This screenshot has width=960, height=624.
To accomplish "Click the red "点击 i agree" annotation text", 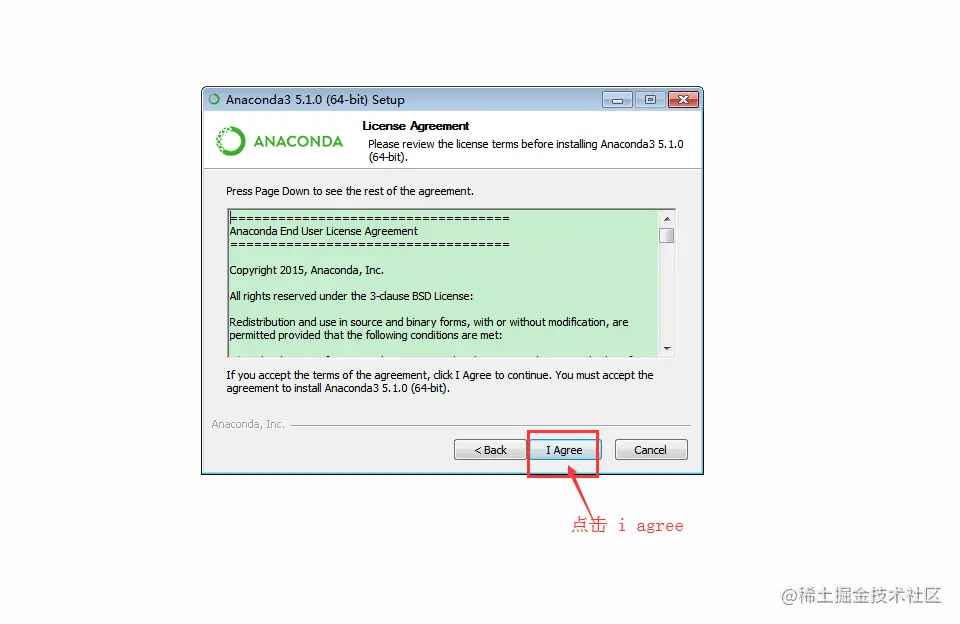I will [x=627, y=525].
